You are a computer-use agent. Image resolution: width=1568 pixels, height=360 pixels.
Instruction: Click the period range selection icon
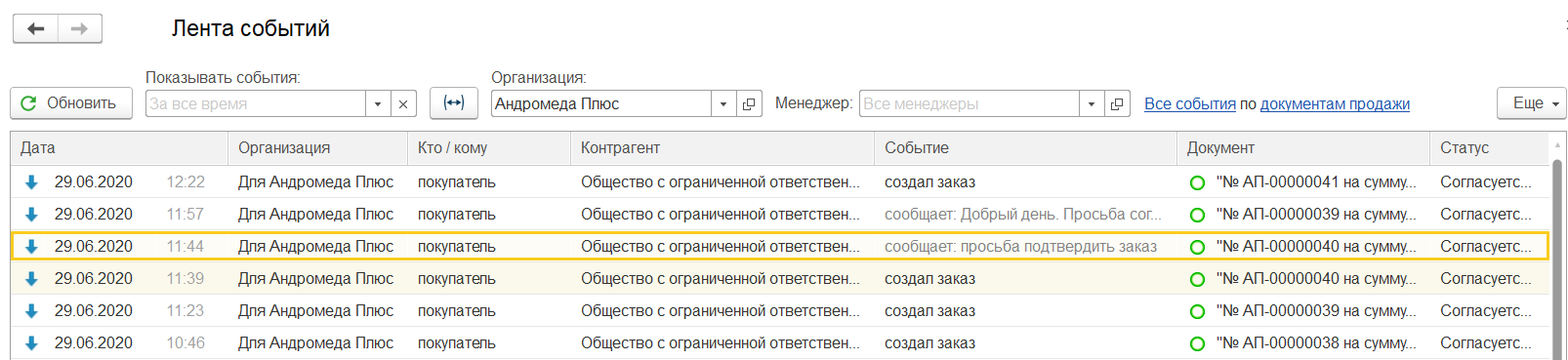[x=454, y=102]
